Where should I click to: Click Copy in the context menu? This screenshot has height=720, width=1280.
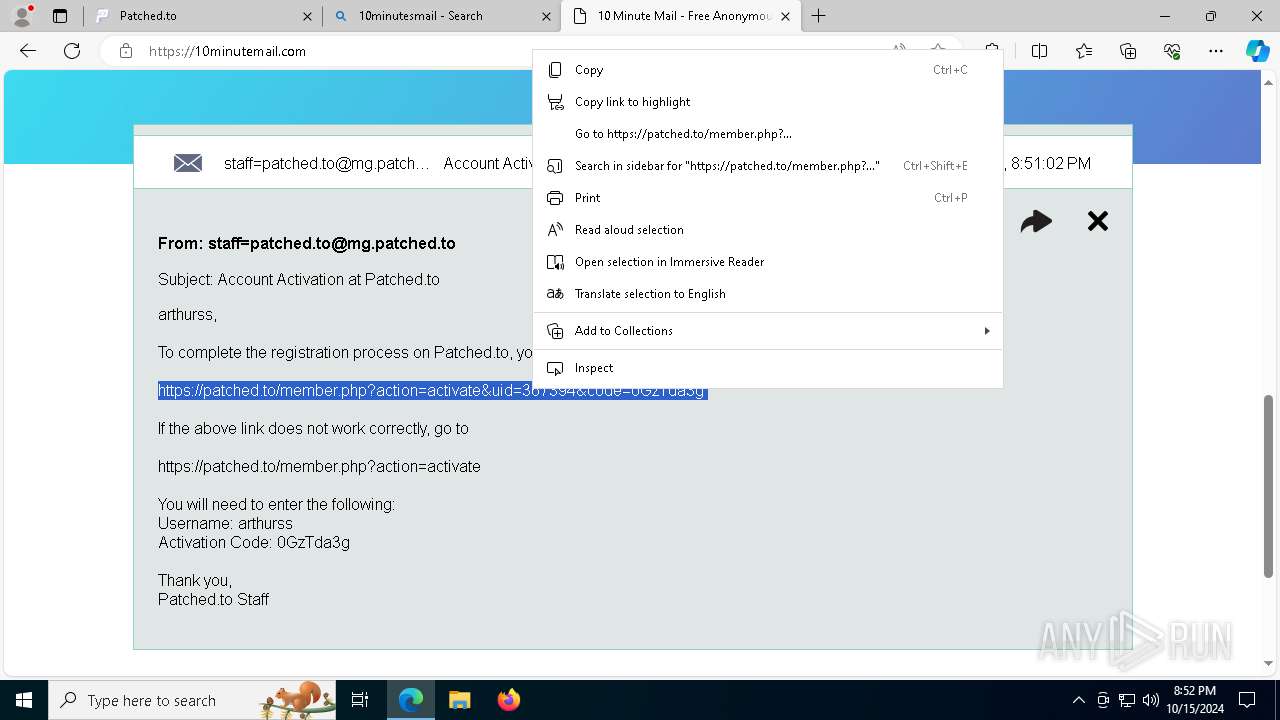coord(767,70)
